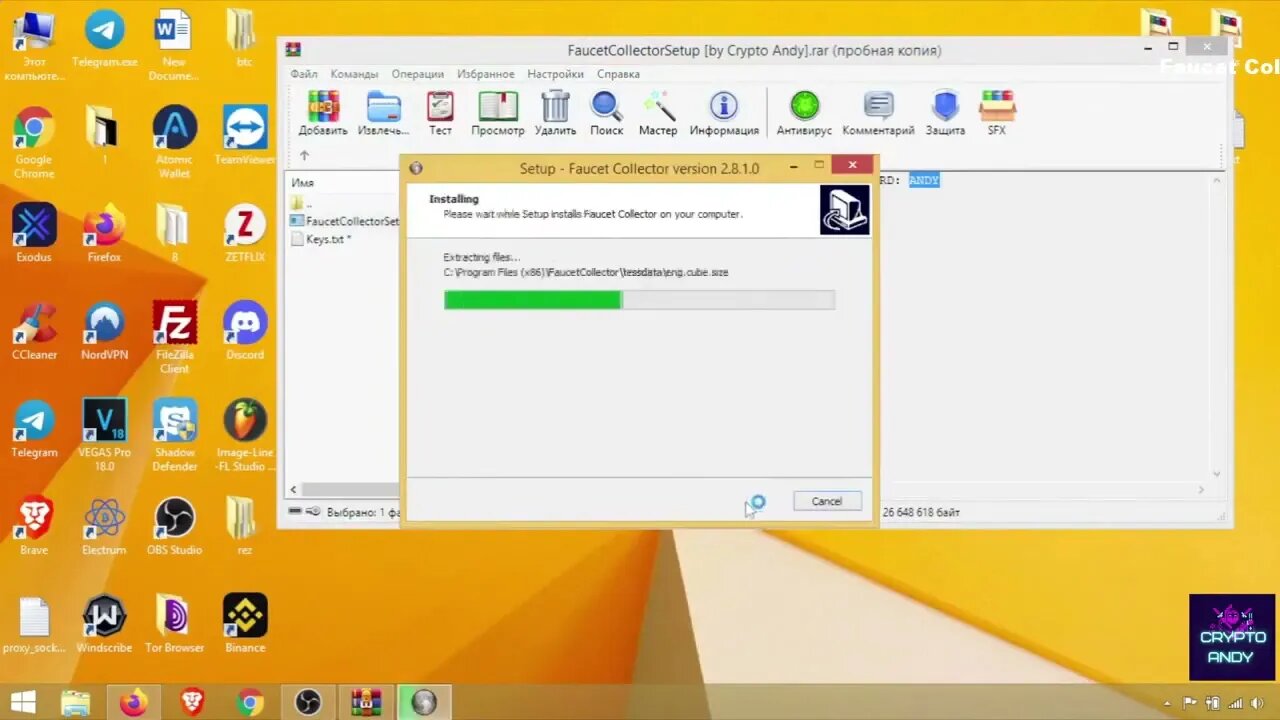
Task: Open the ZETFLIX desktop icon
Action: click(244, 234)
